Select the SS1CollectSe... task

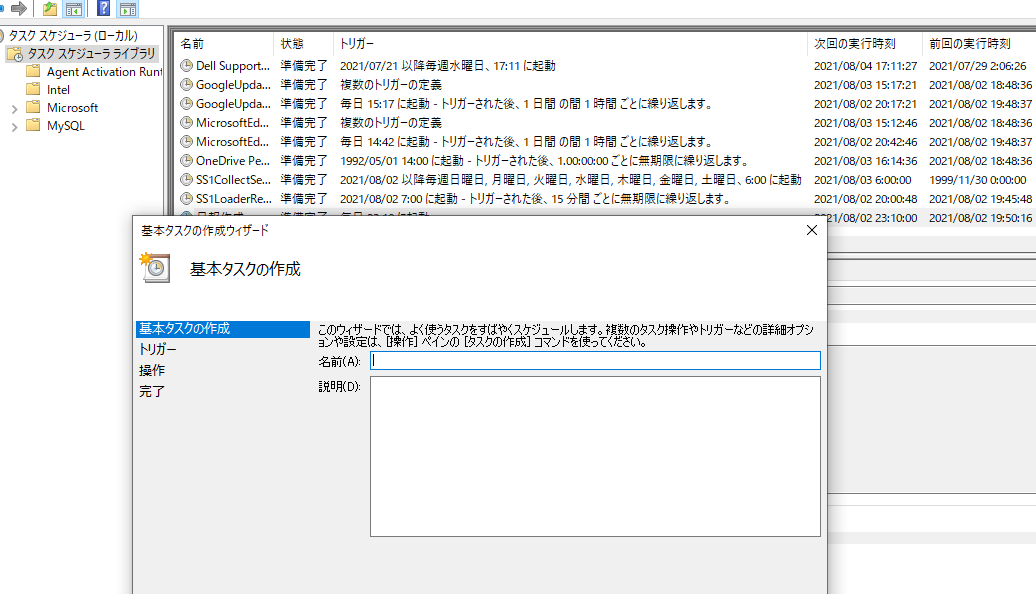pos(233,180)
